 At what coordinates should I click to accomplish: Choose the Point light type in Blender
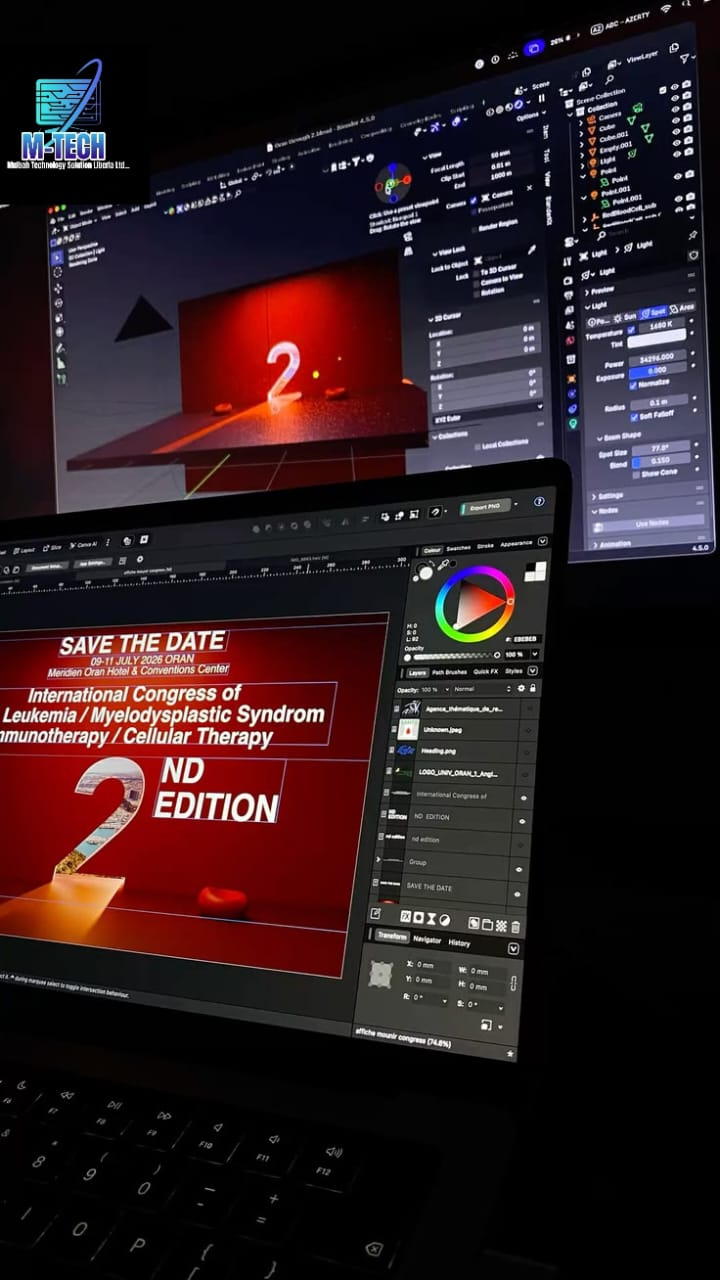tap(599, 321)
